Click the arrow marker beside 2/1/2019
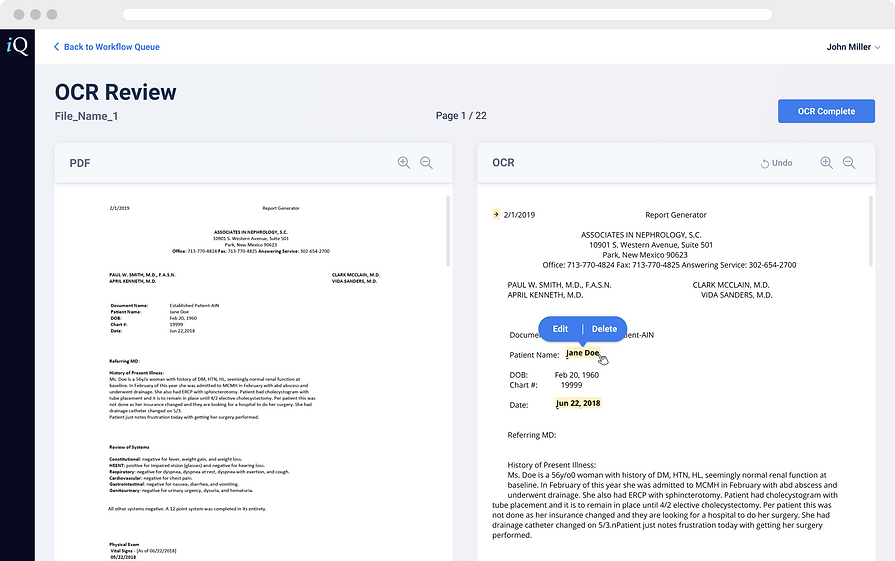 point(495,215)
